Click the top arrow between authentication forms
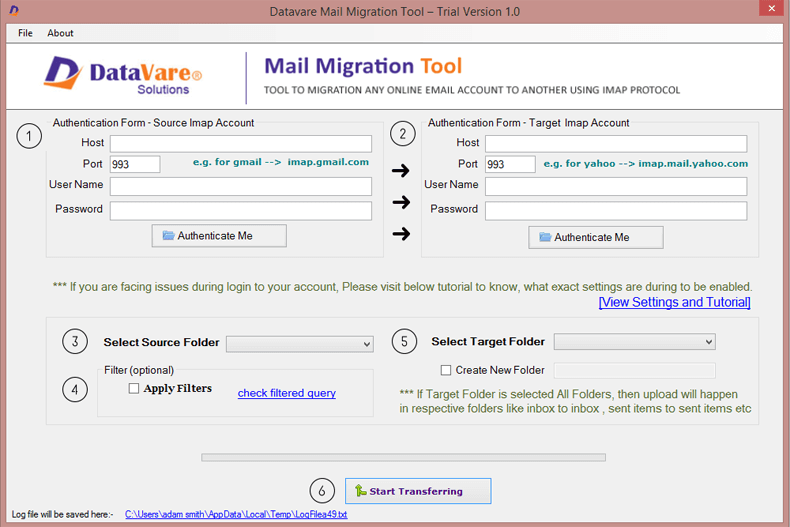The height and width of the screenshot is (527, 790). tap(401, 171)
